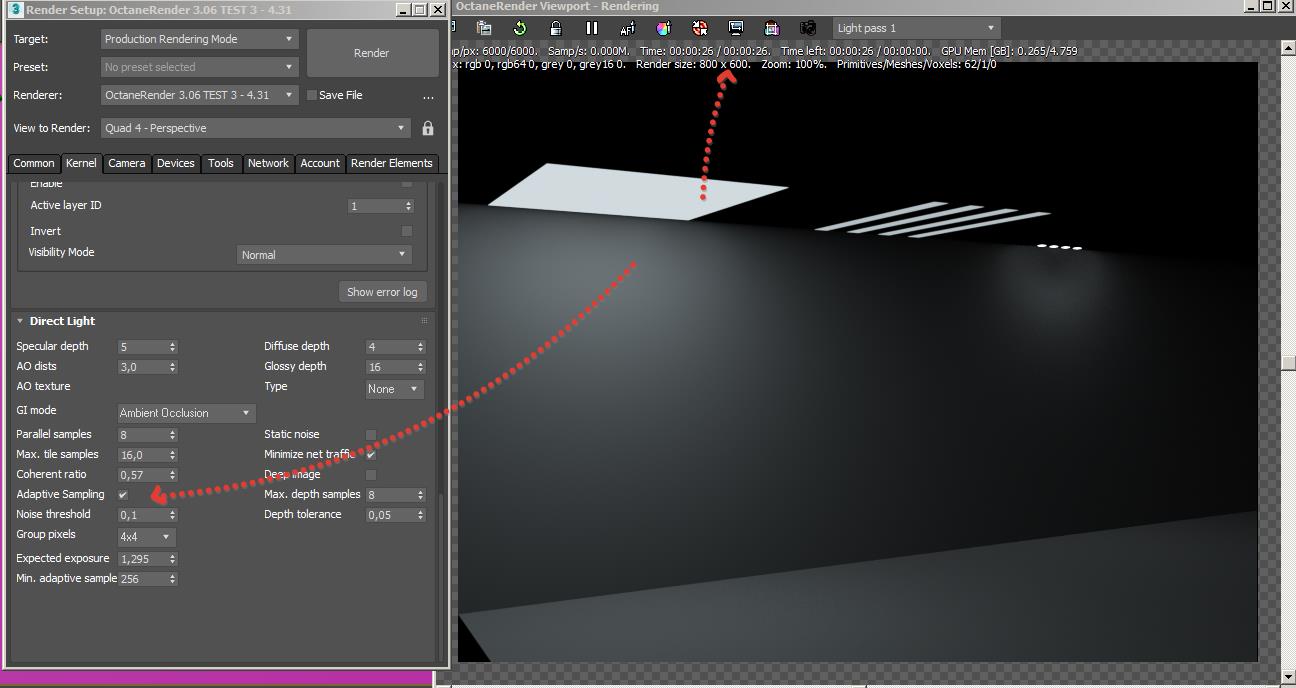The height and width of the screenshot is (688, 1296).
Task: Click the monitor display icon in viewport toolbar
Action: [735, 28]
